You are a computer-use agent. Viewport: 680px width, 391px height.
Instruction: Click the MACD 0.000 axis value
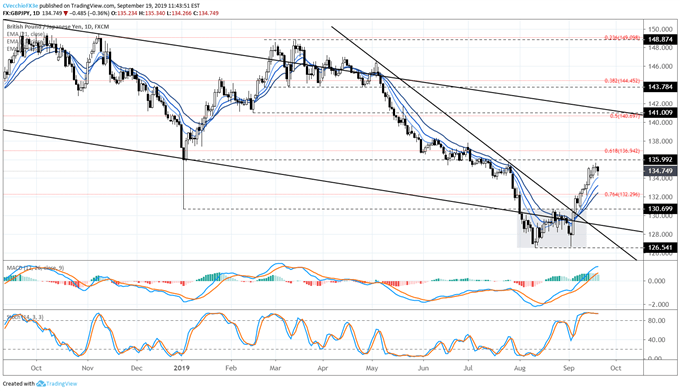pyautogui.click(x=656, y=281)
